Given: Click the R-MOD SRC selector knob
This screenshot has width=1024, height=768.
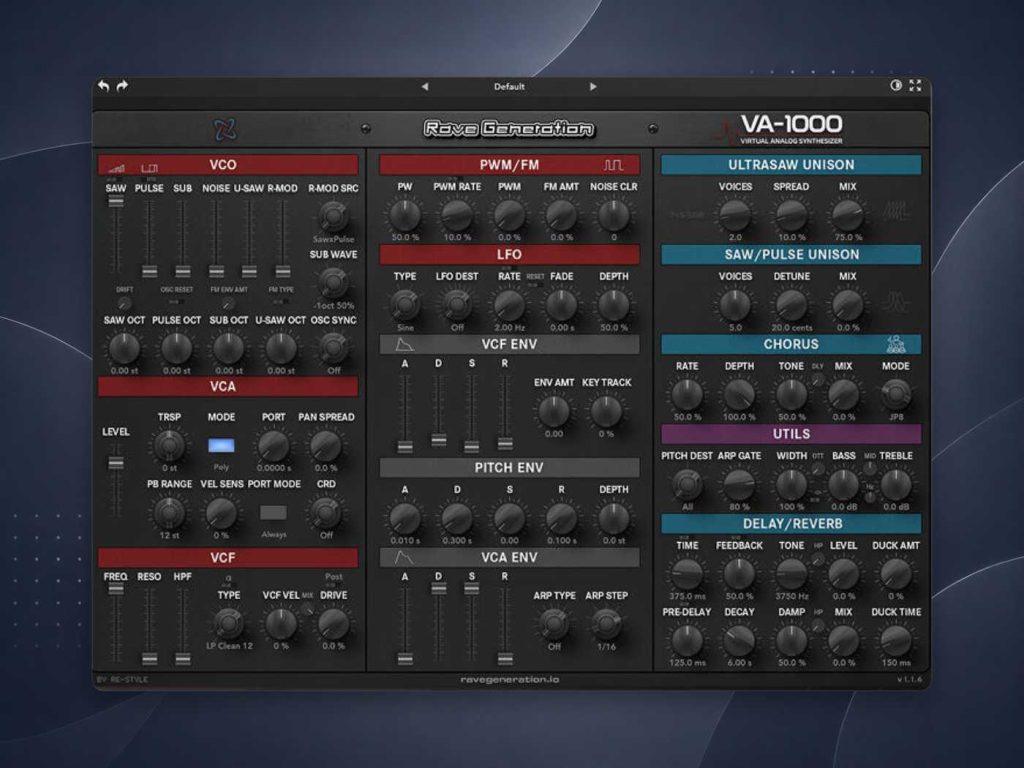Looking at the screenshot, I should [333, 216].
